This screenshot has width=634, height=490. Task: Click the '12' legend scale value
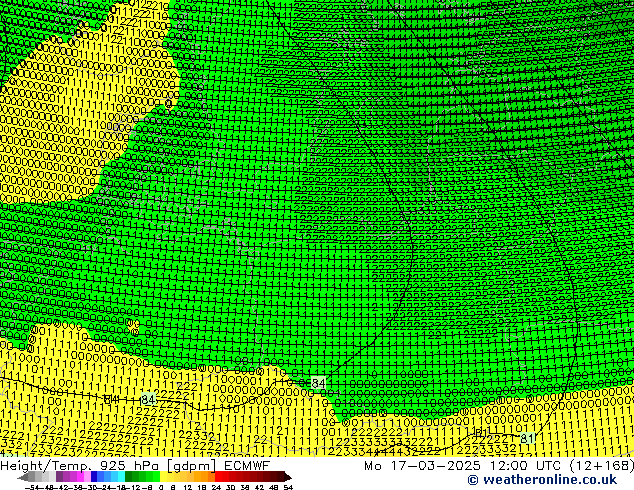(x=188, y=487)
